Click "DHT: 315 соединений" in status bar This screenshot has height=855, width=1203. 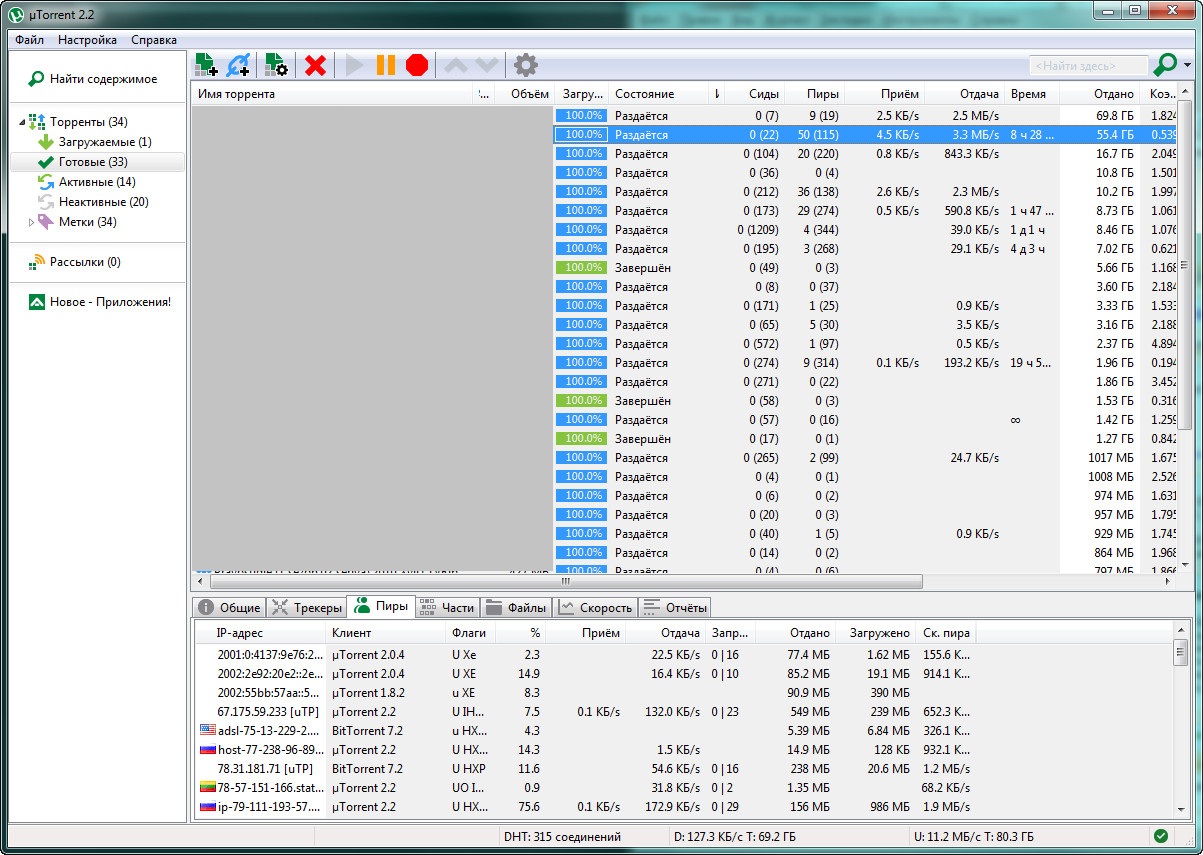click(561, 837)
